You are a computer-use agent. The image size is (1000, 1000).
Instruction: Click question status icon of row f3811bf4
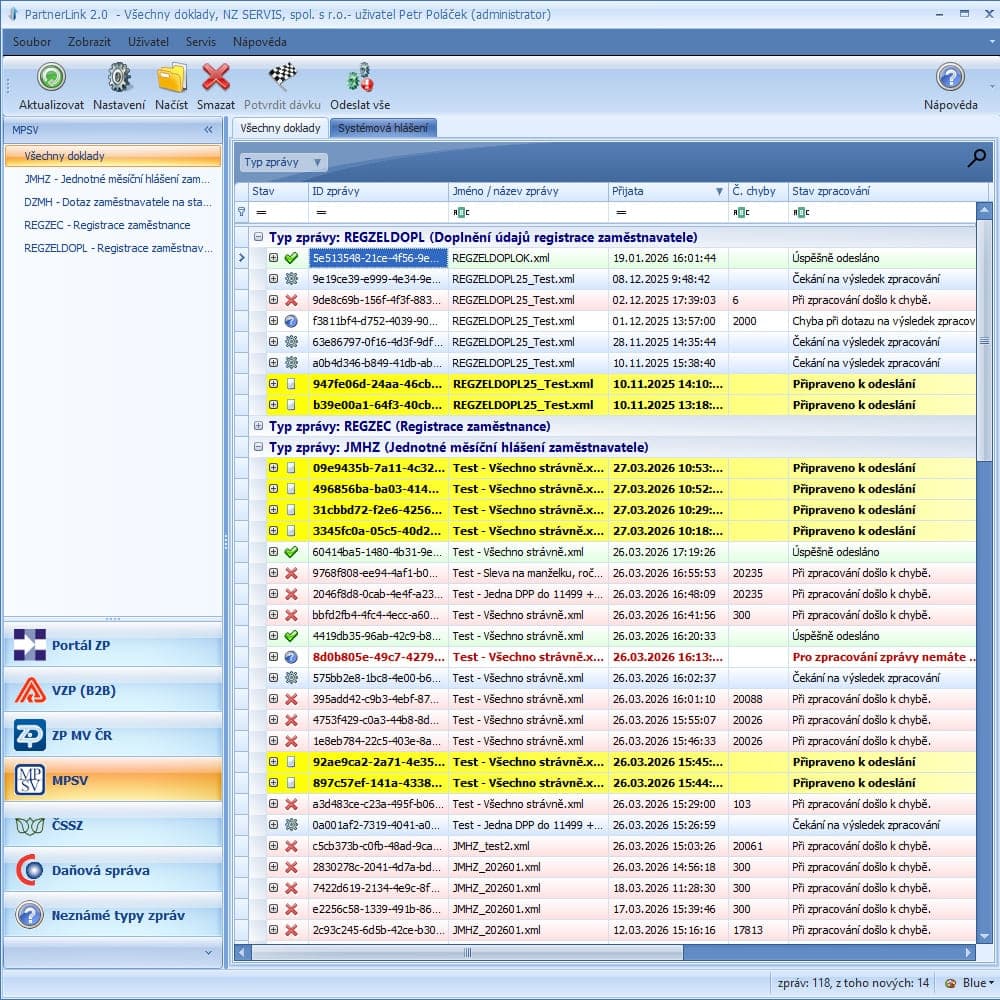[291, 321]
